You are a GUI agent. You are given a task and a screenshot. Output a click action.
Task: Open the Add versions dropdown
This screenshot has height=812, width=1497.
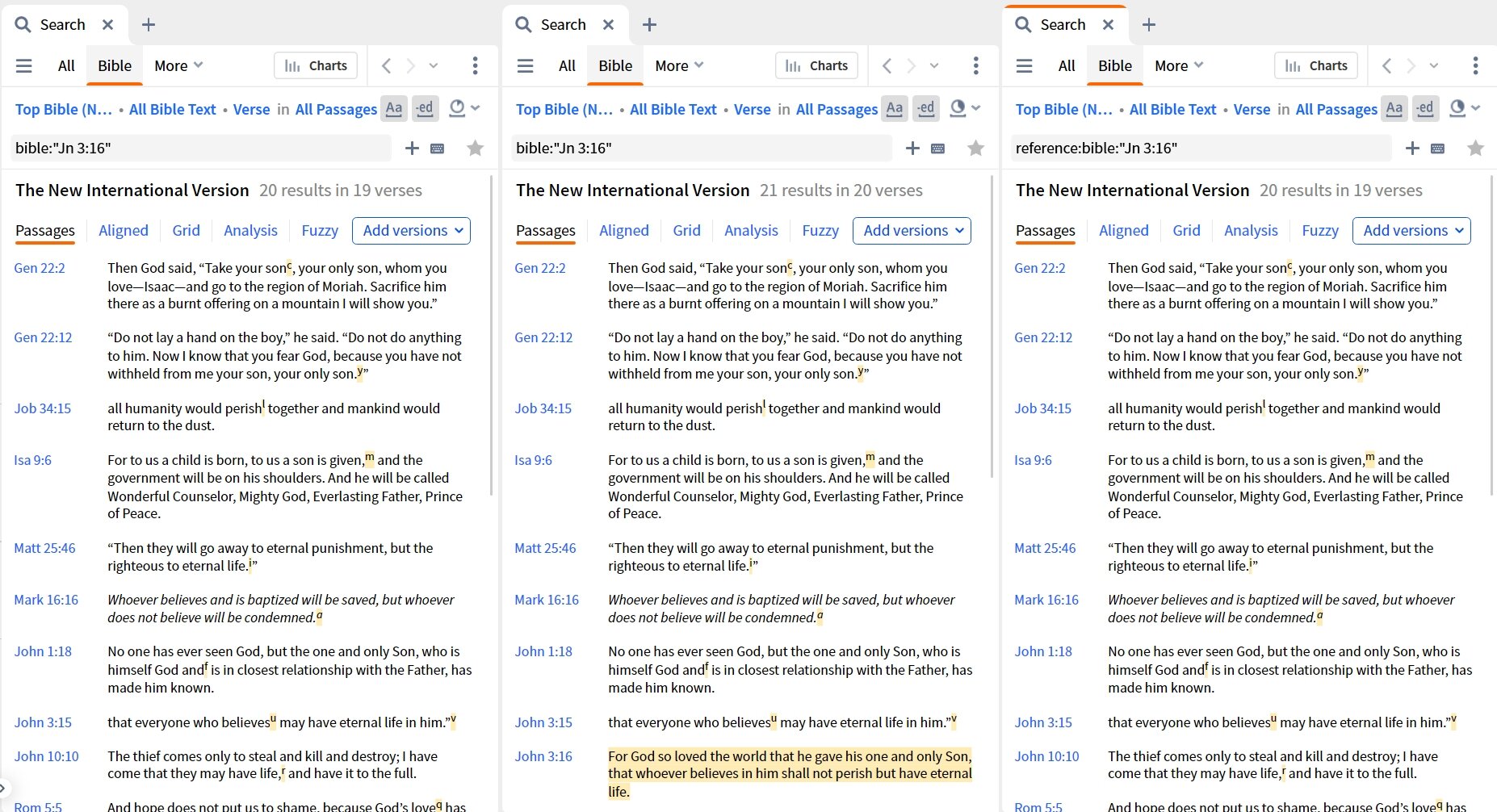point(411,231)
